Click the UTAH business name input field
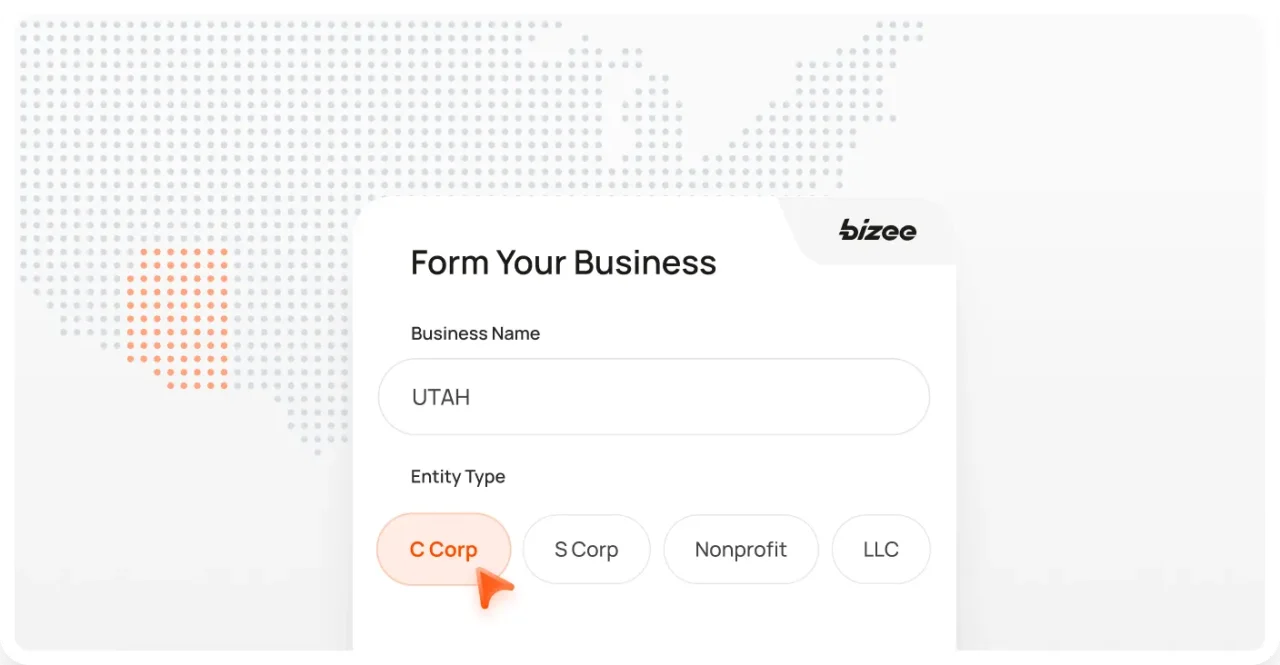 click(654, 396)
